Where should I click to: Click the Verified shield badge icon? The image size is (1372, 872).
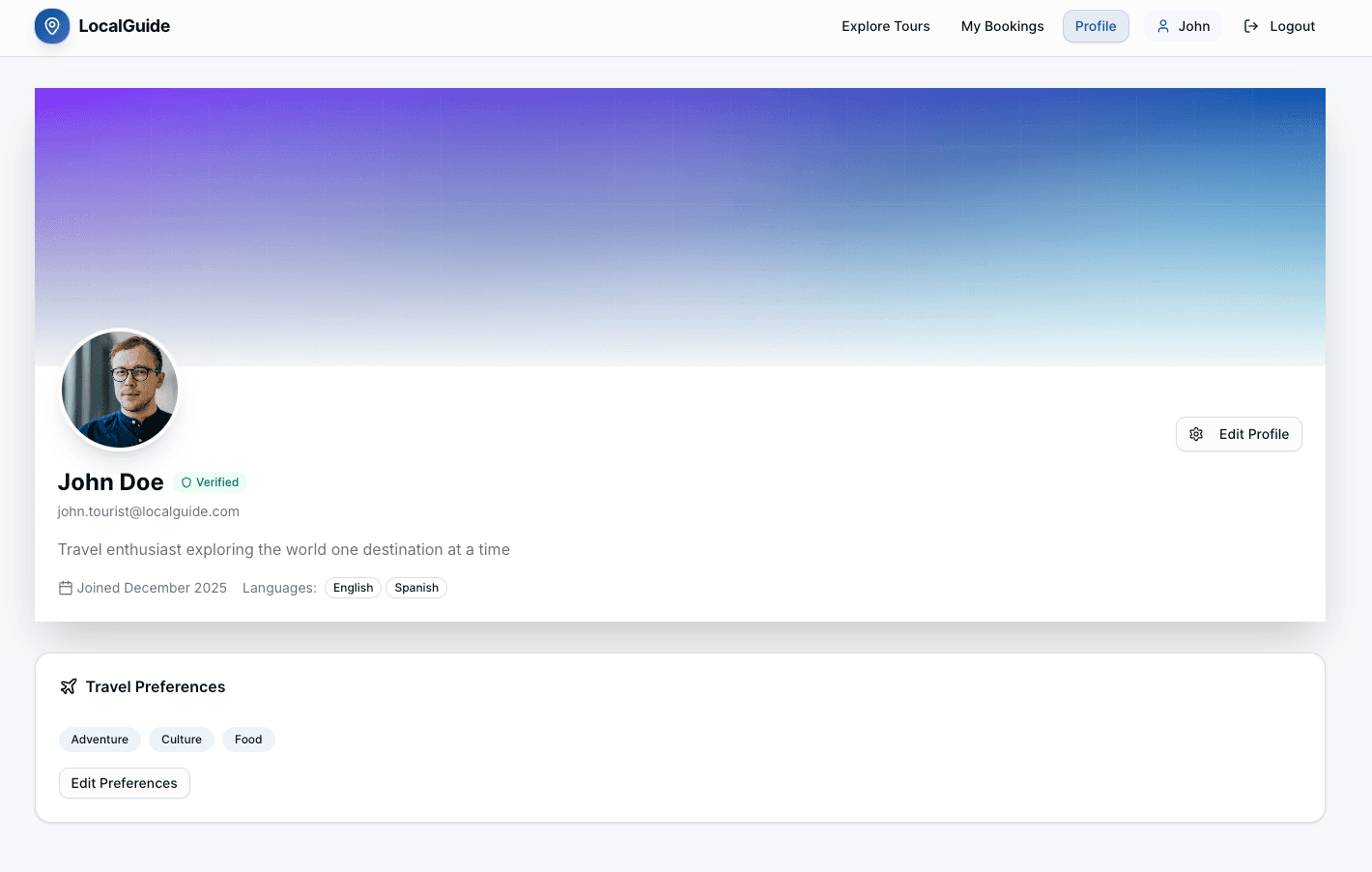(x=186, y=482)
